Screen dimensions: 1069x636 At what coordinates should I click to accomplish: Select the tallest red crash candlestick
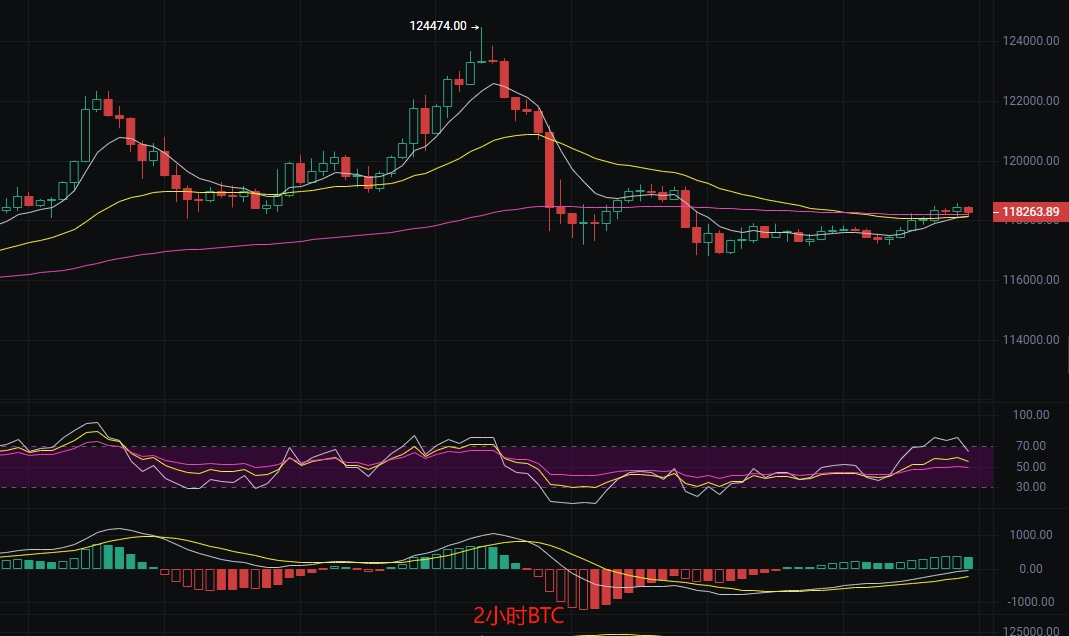[x=549, y=170]
